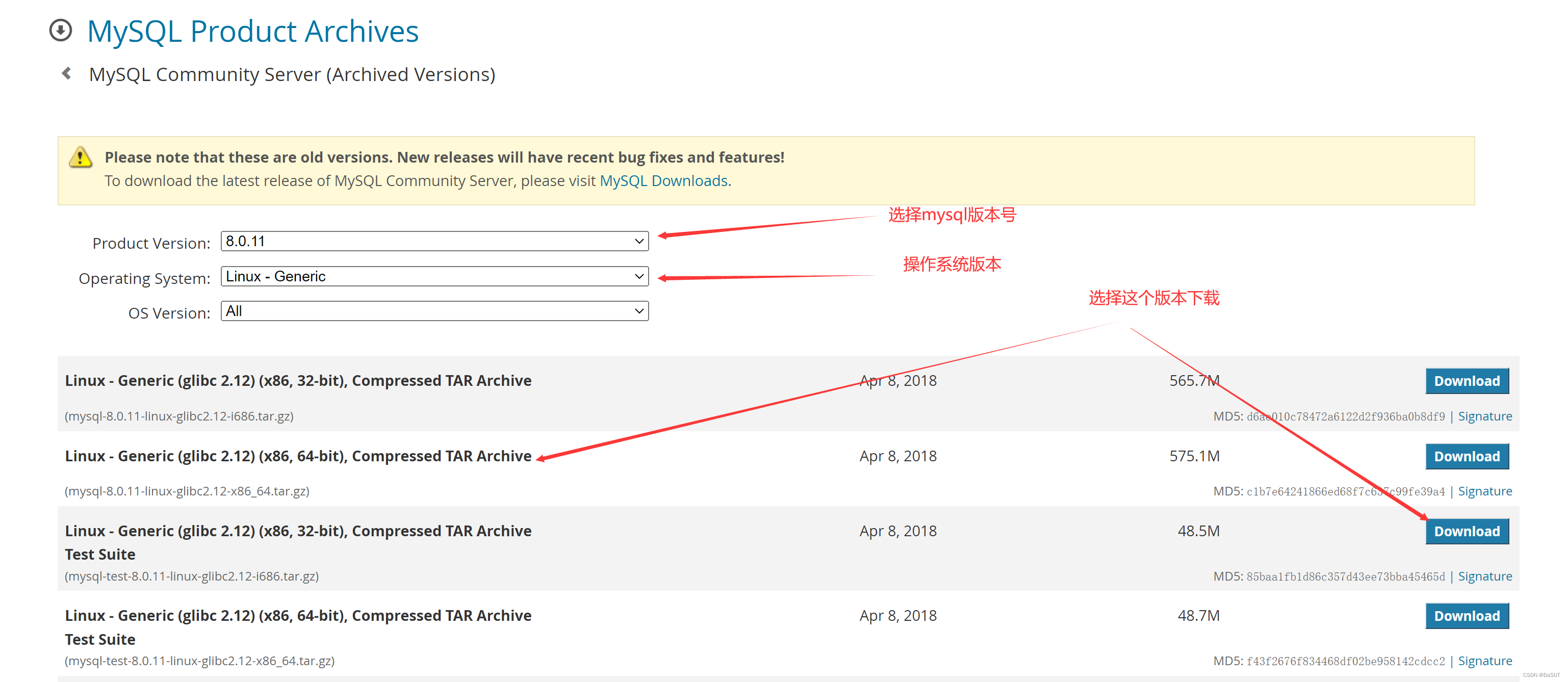Click the 64-bit Compressed TAR Archive title, 575.1M row
Screen dimensions: 1568x682
coord(298,456)
